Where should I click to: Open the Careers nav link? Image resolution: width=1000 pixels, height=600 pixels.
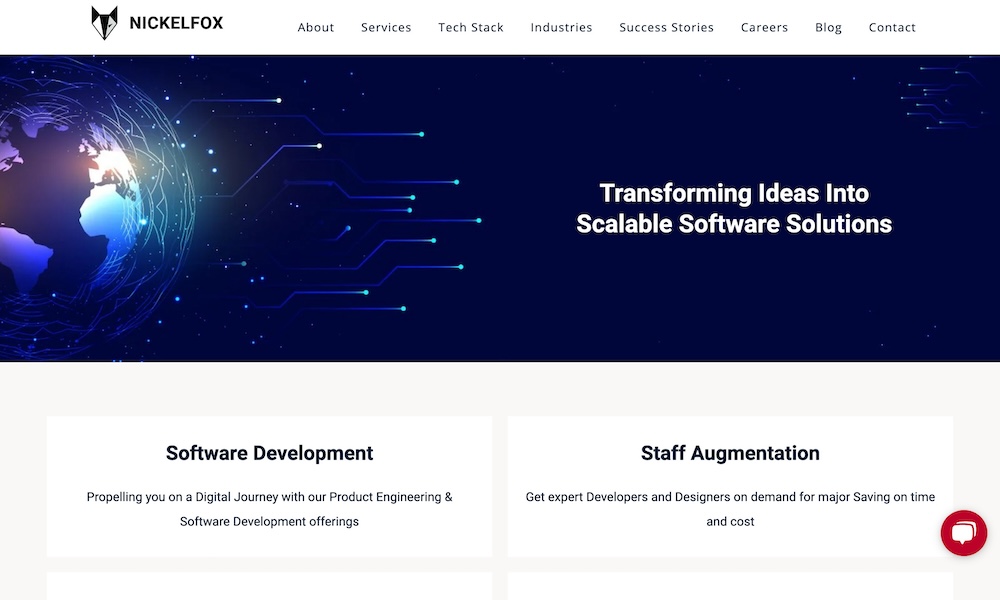[764, 27]
